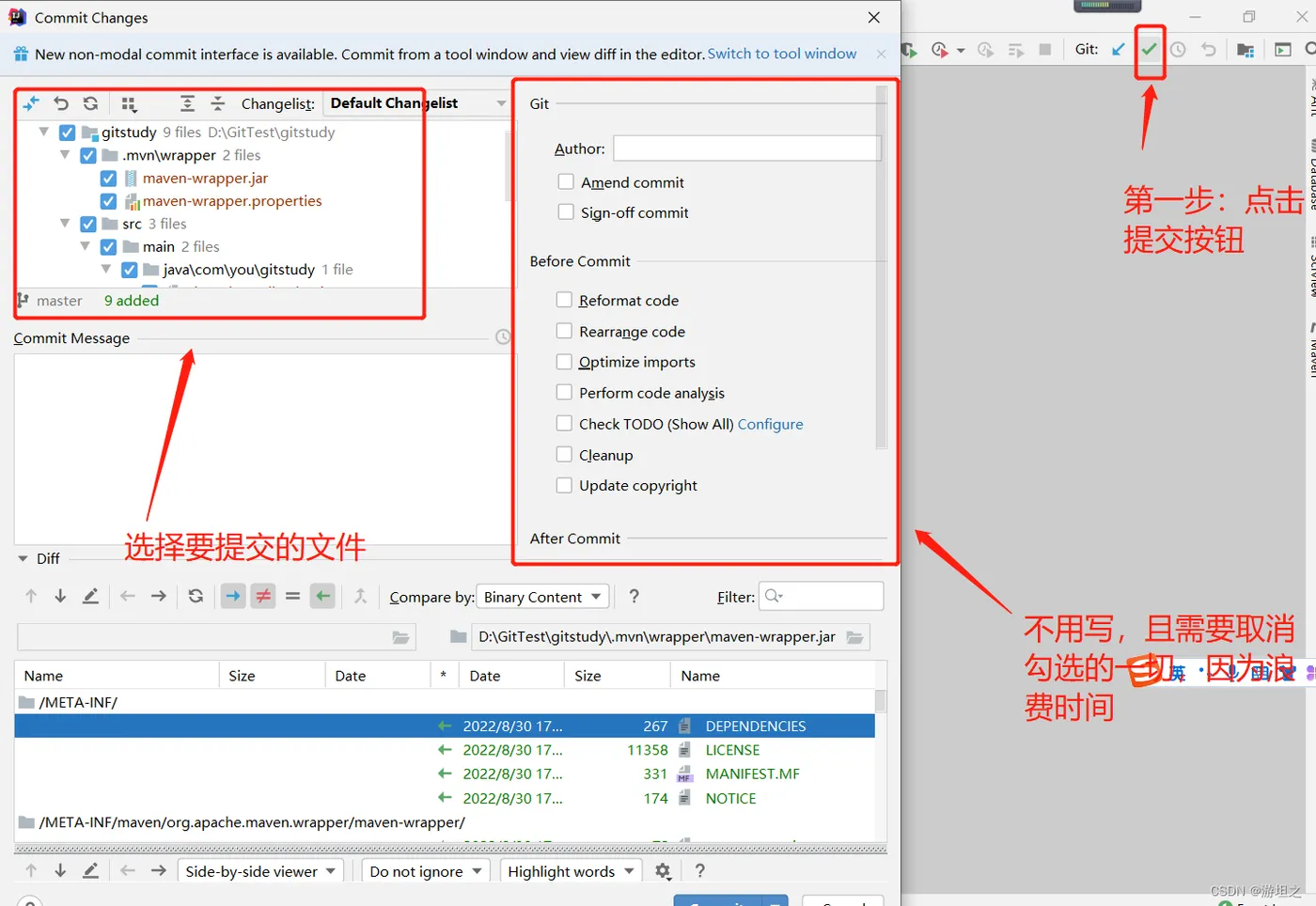Open Compare by Binary Content dropdown

[543, 597]
